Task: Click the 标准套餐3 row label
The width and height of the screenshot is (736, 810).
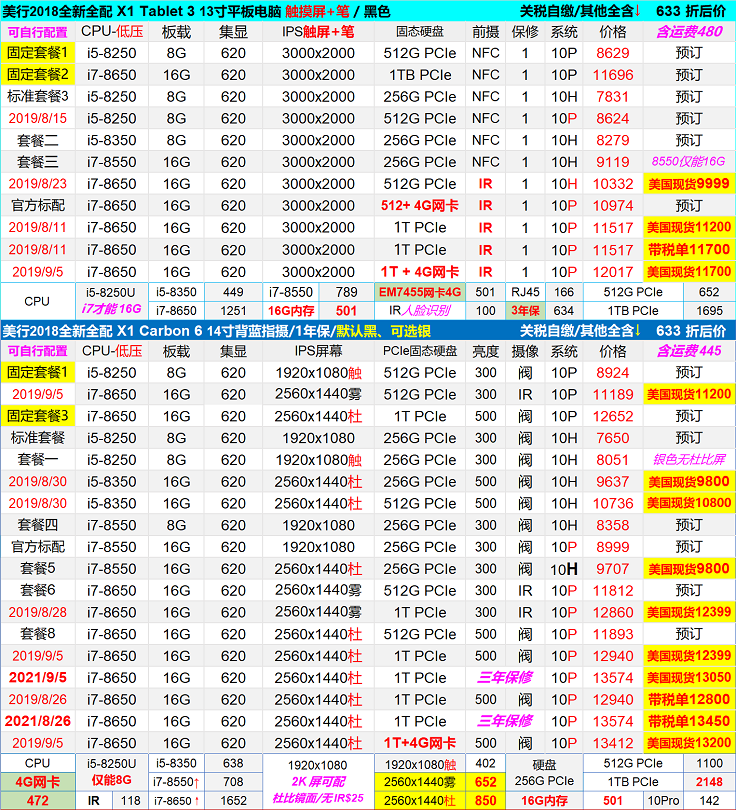Action: pos(38,97)
